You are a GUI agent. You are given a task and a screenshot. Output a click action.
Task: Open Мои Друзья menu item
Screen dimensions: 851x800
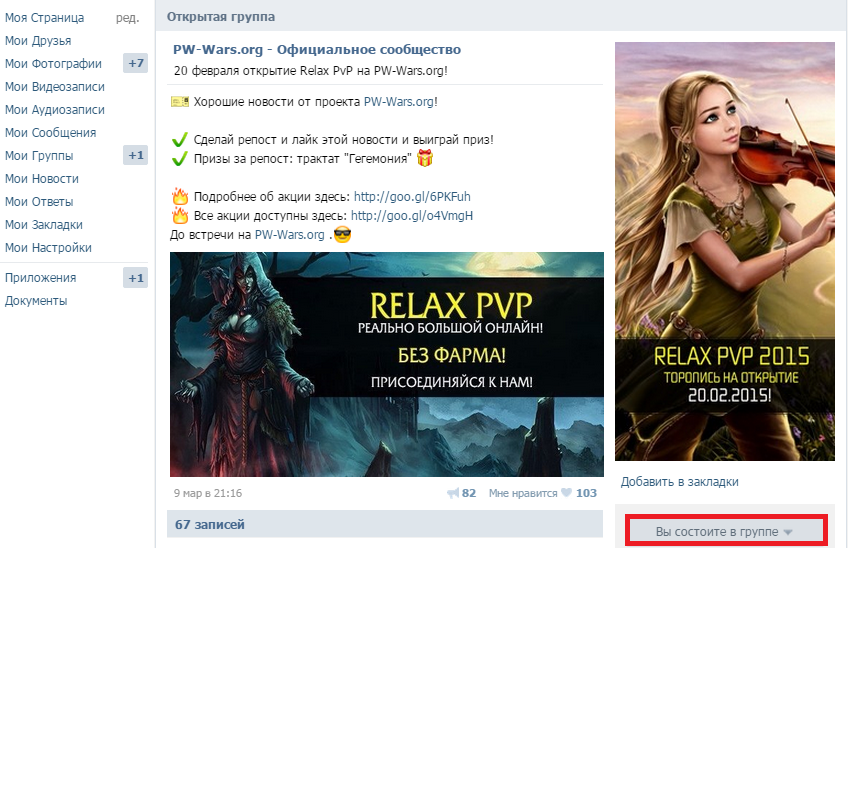(38, 41)
